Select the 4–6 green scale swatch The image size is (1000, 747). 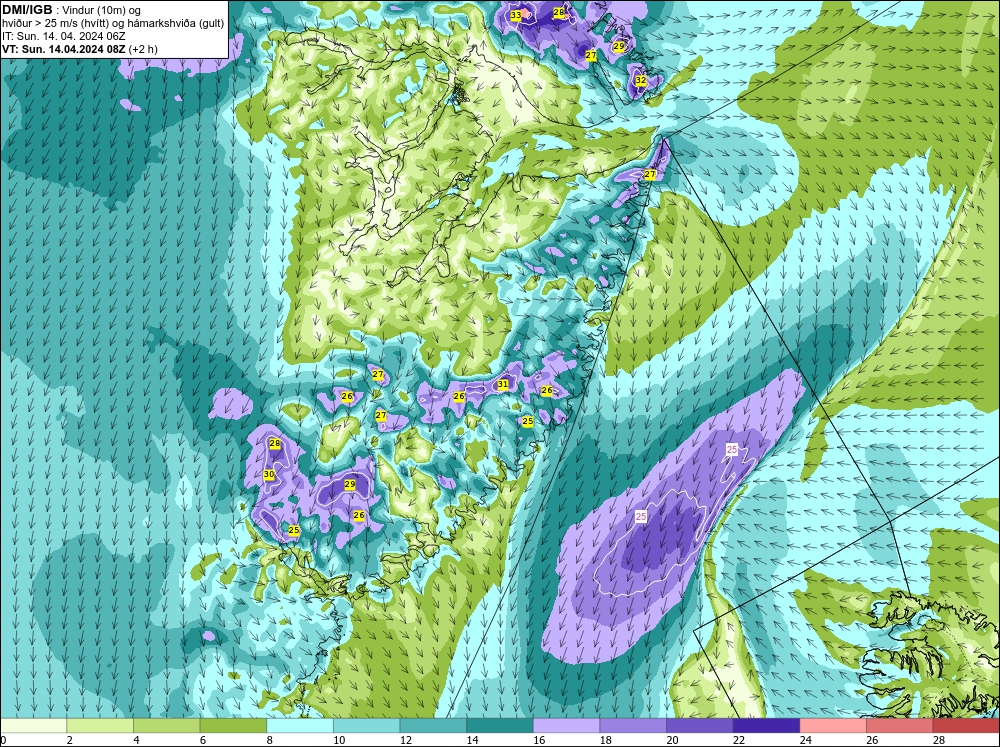pyautogui.click(x=166, y=725)
